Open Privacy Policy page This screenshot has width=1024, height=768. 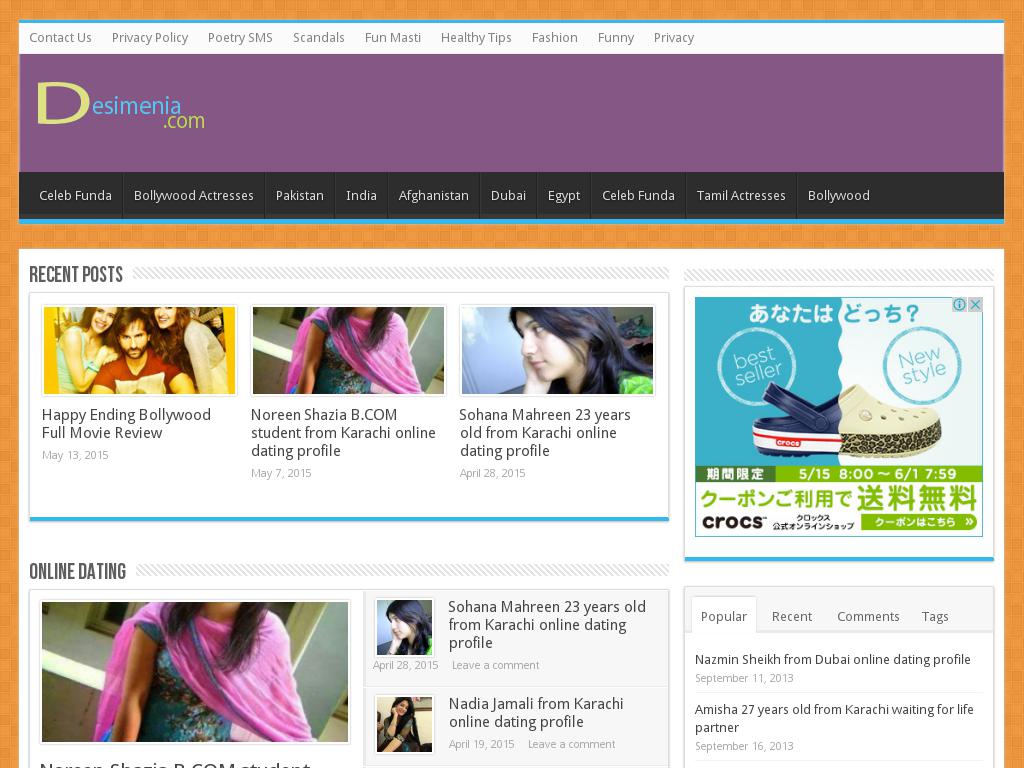(x=150, y=38)
